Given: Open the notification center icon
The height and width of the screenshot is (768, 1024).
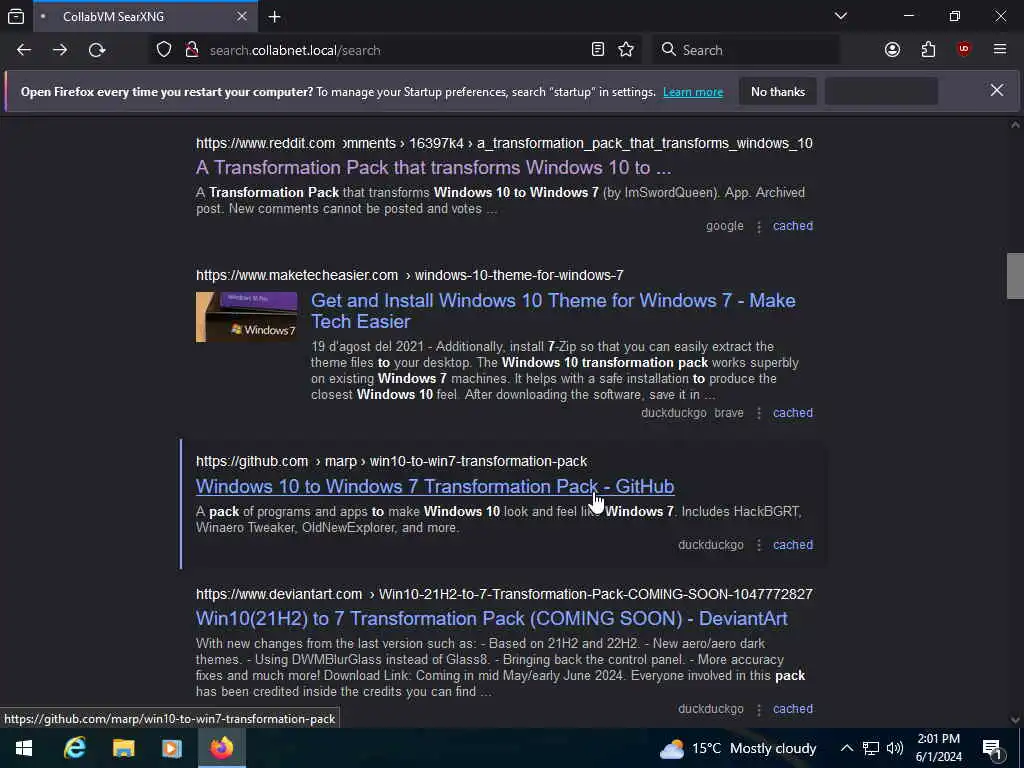Looking at the screenshot, I should click(x=993, y=749).
